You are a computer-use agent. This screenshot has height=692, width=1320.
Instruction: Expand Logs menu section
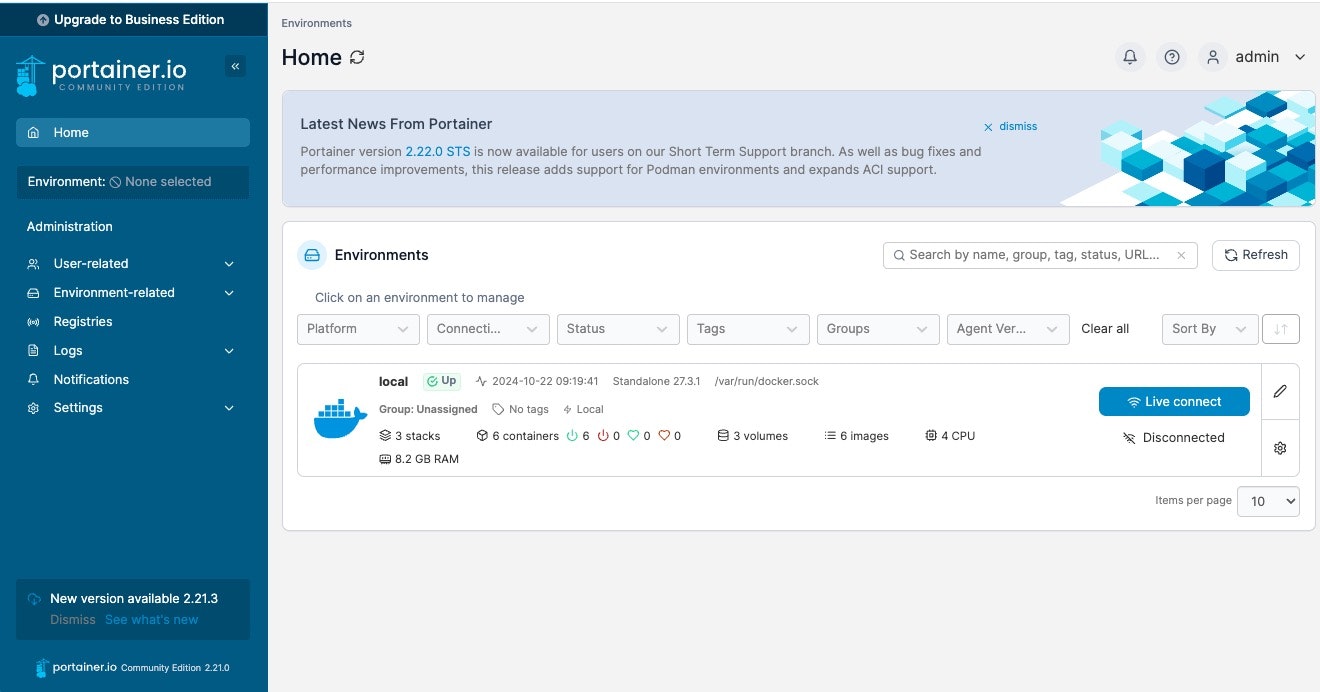(x=133, y=351)
